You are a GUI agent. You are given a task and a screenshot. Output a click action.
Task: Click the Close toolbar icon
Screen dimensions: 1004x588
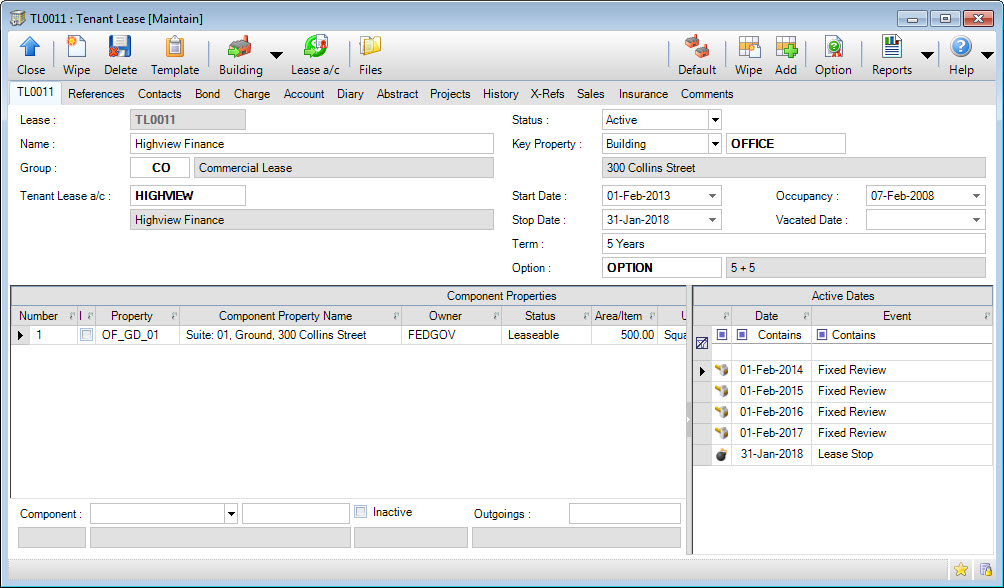tap(30, 47)
